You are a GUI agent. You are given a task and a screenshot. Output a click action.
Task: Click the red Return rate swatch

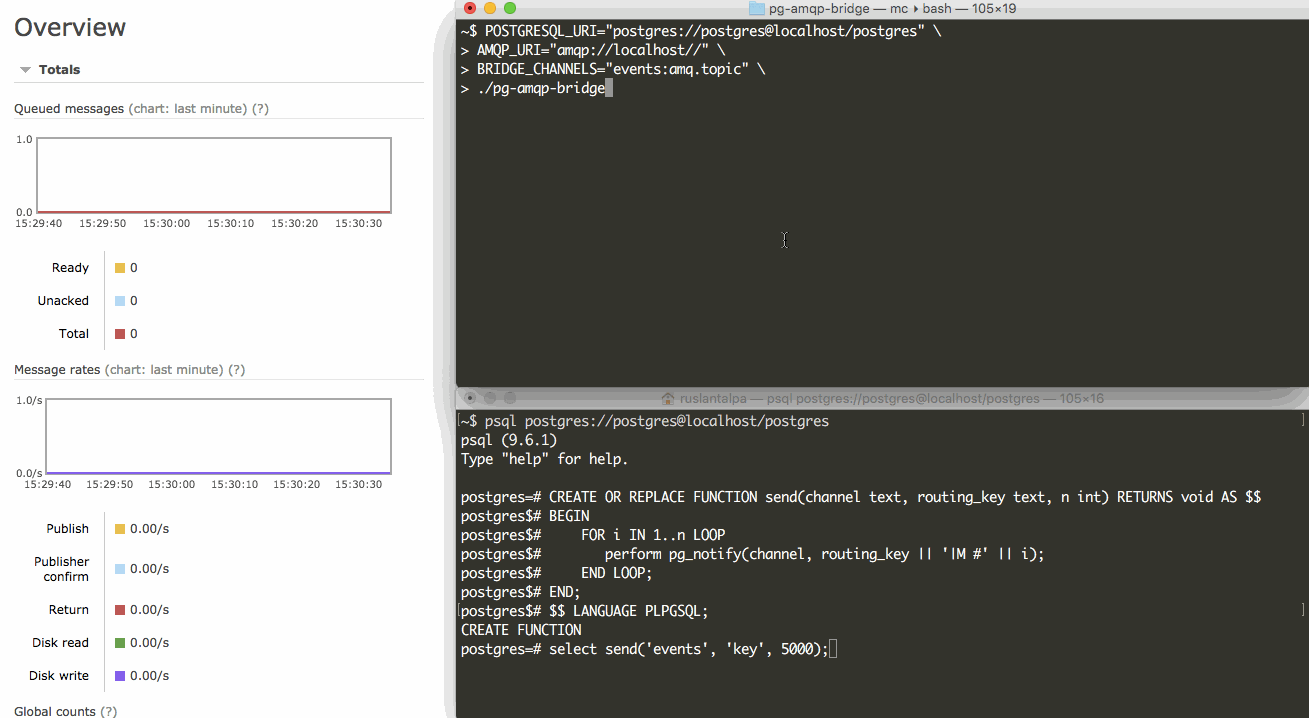pyautogui.click(x=120, y=610)
